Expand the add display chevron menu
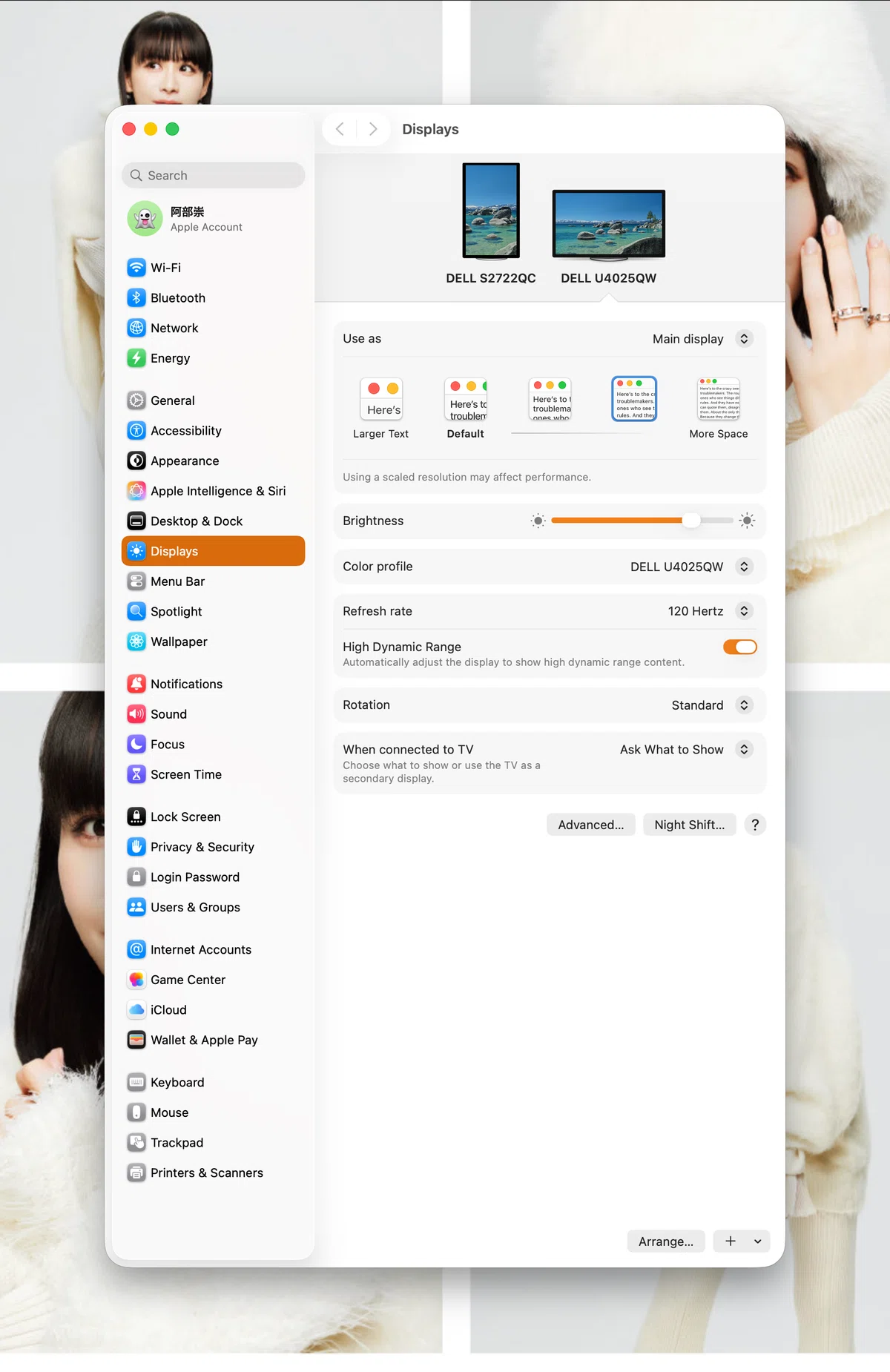The width and height of the screenshot is (890, 1372). (757, 1241)
